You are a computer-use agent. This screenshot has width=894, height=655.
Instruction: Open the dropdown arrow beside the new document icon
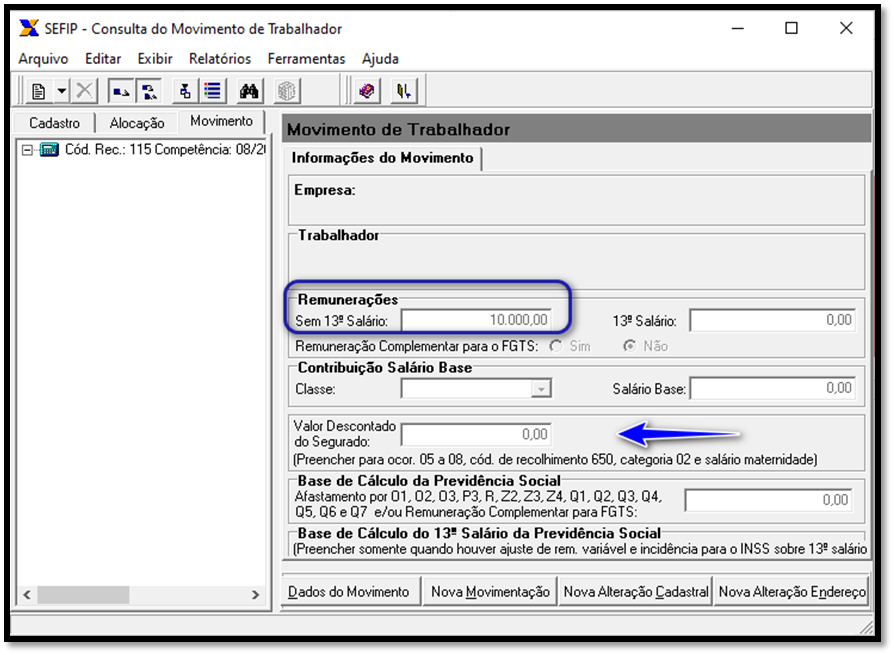62,91
